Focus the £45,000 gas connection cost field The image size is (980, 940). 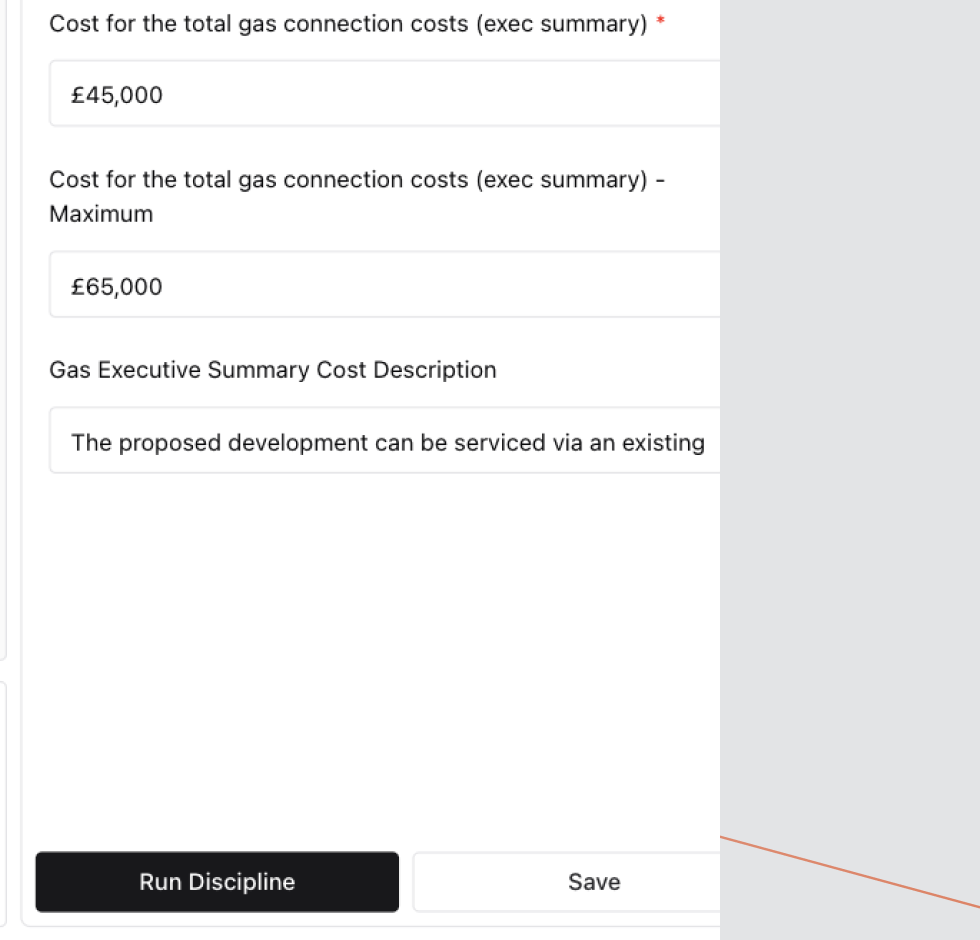pyautogui.click(x=385, y=94)
